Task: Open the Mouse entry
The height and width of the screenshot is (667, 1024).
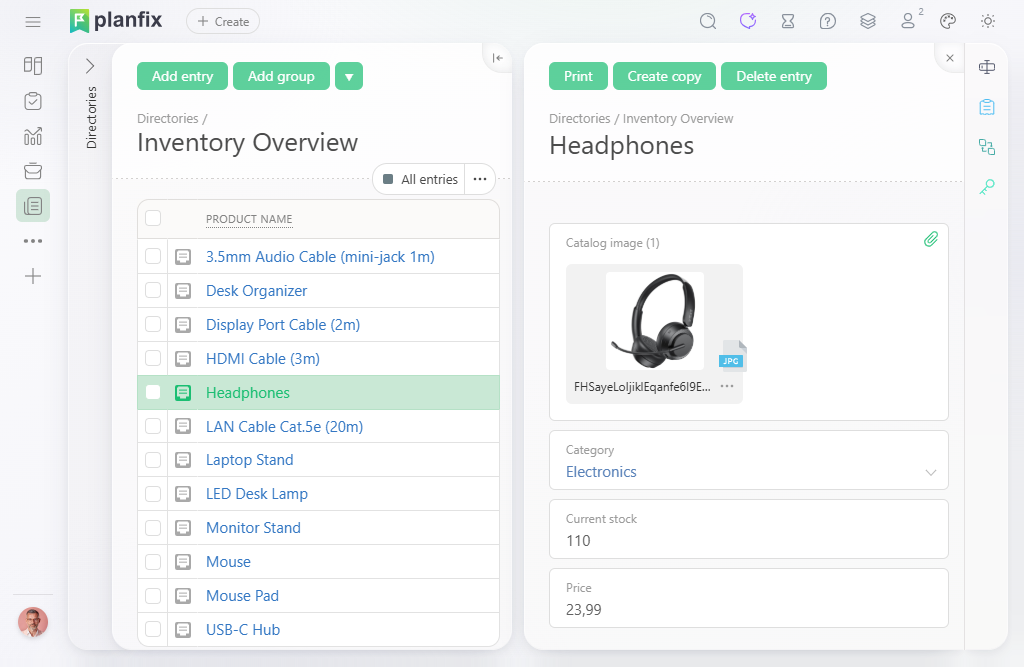Action: (228, 562)
